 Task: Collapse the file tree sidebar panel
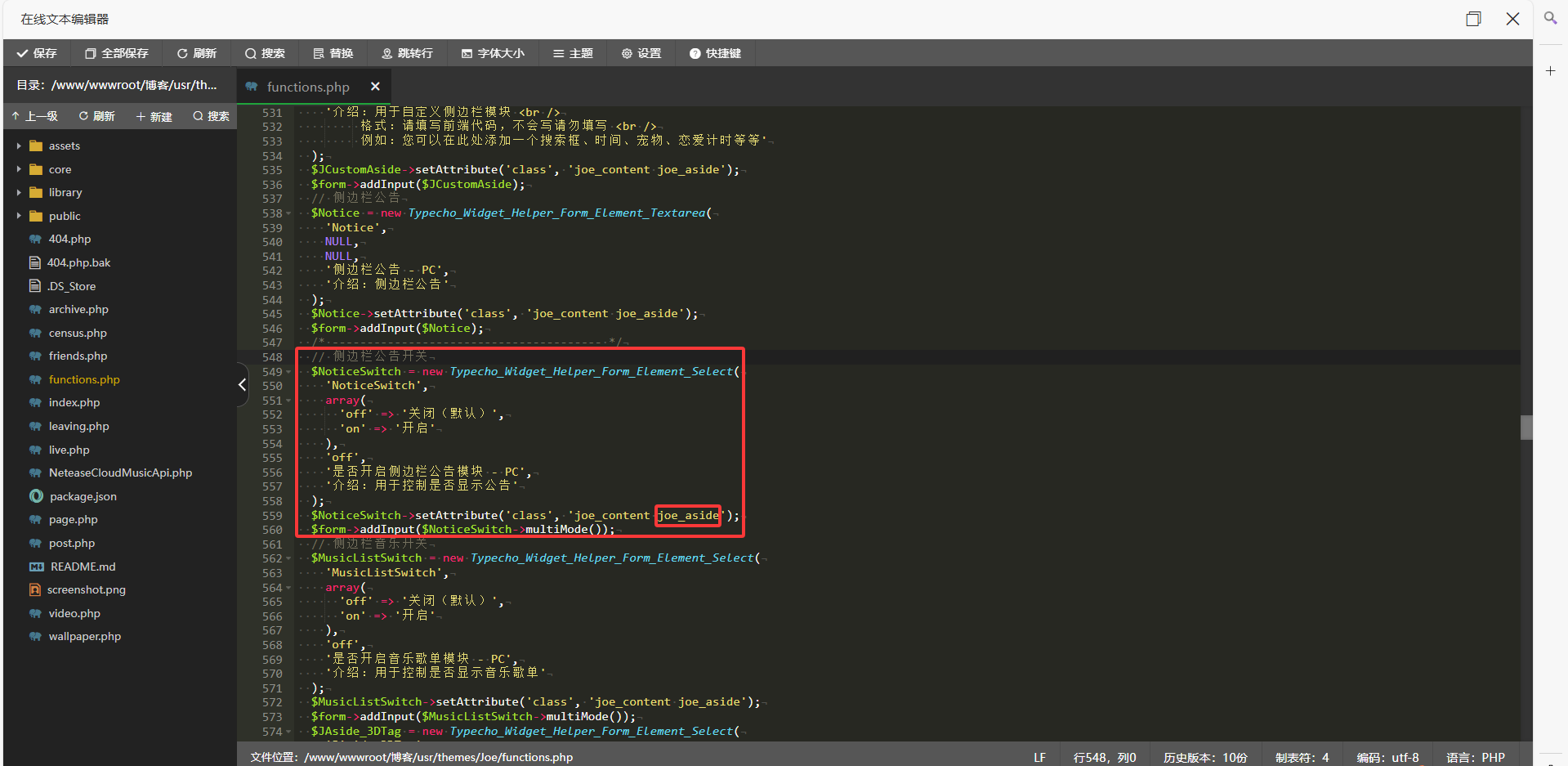click(x=241, y=384)
